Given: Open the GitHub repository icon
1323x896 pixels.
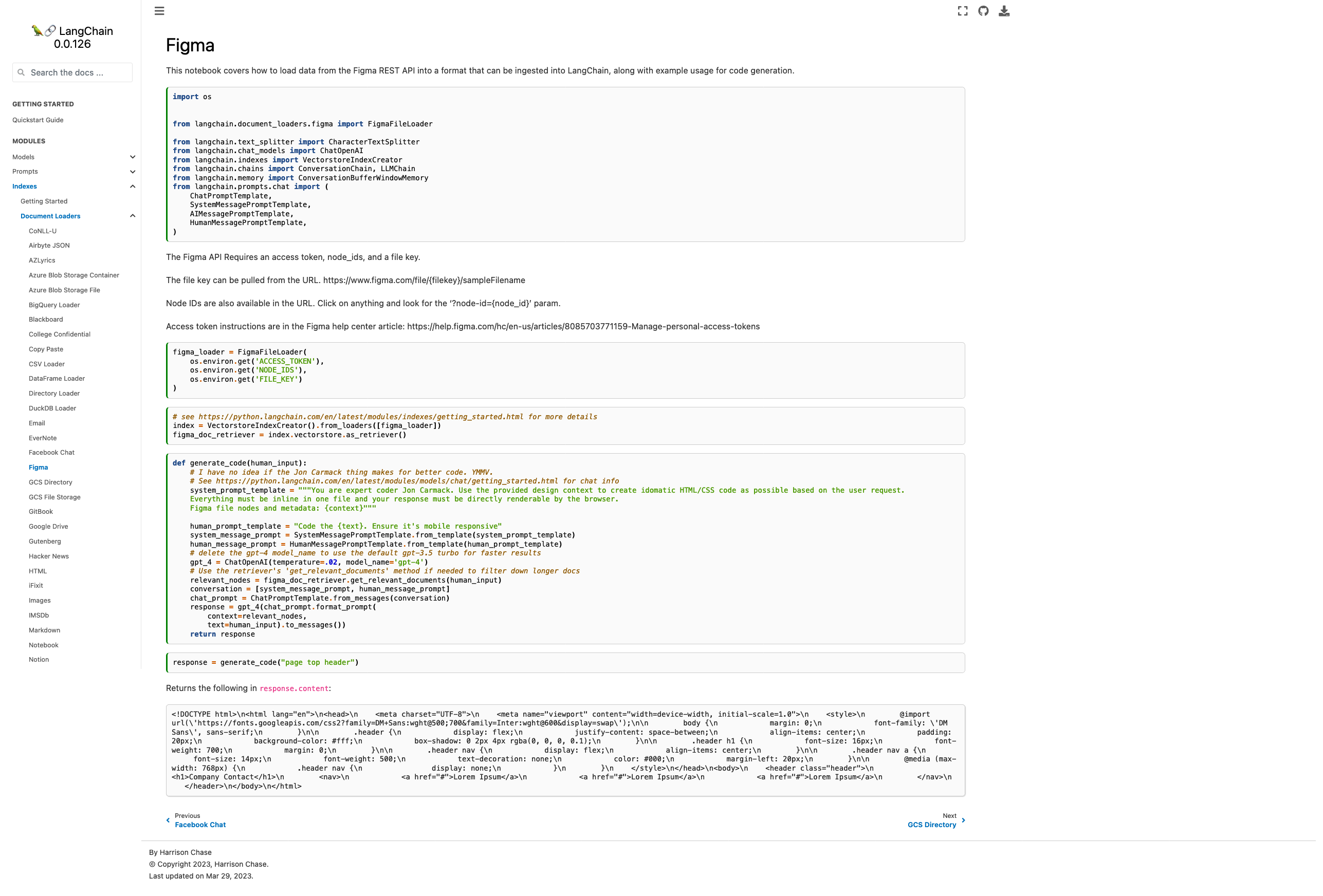Looking at the screenshot, I should click(983, 11).
